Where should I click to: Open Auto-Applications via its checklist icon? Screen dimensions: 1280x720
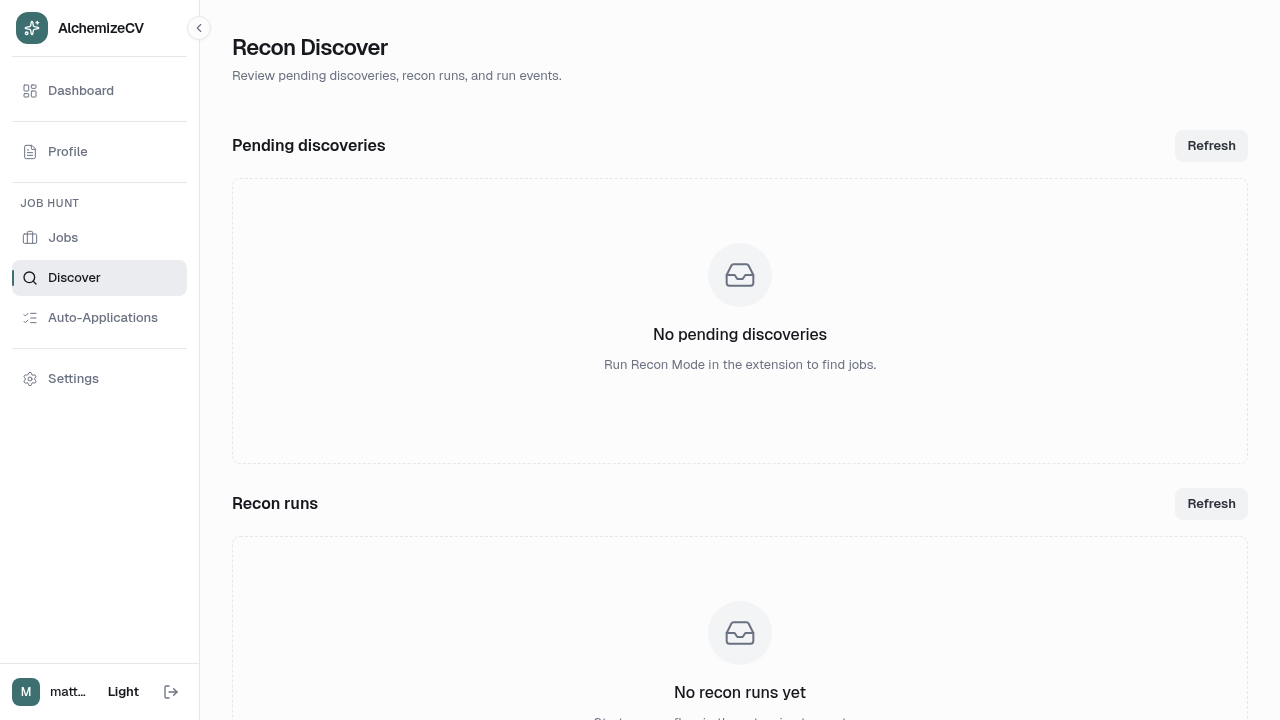pos(30,318)
